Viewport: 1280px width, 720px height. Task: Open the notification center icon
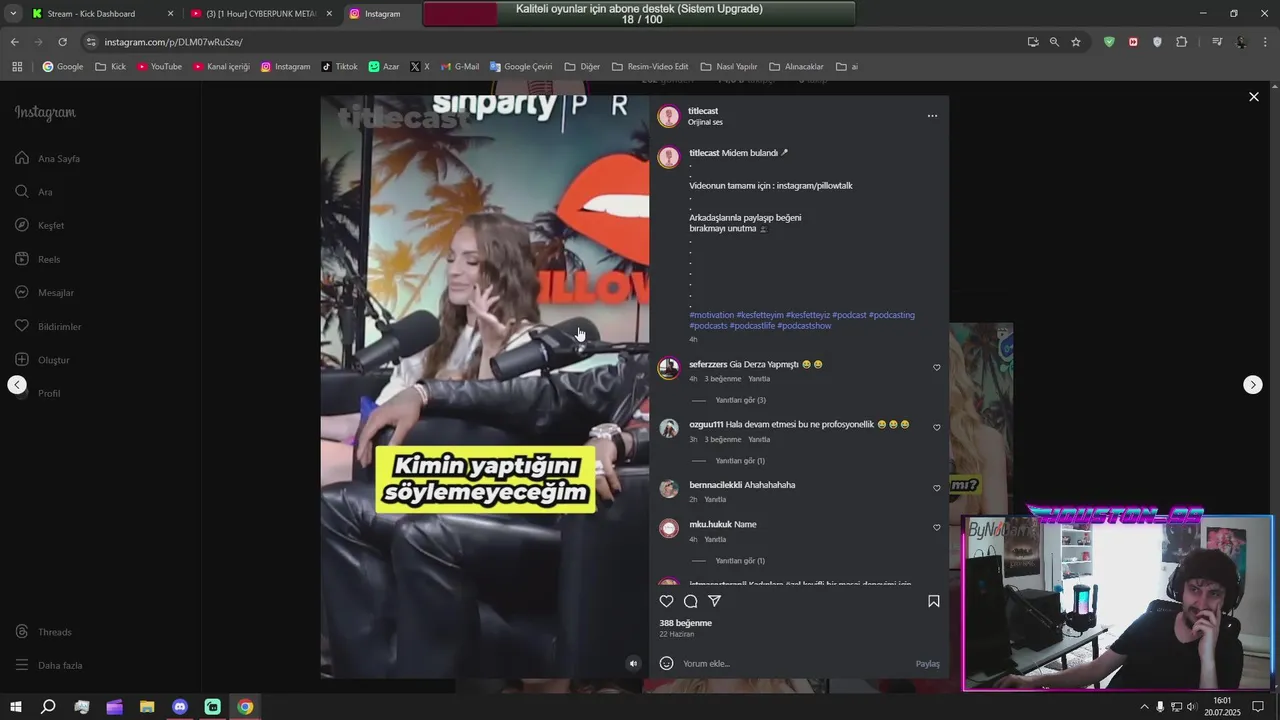[1258, 707]
